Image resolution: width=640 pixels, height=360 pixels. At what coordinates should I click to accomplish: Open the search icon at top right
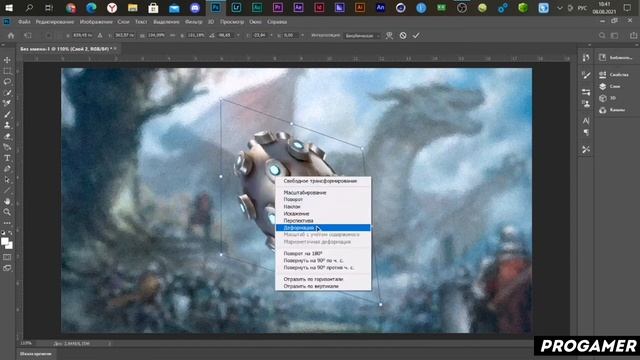[602, 36]
